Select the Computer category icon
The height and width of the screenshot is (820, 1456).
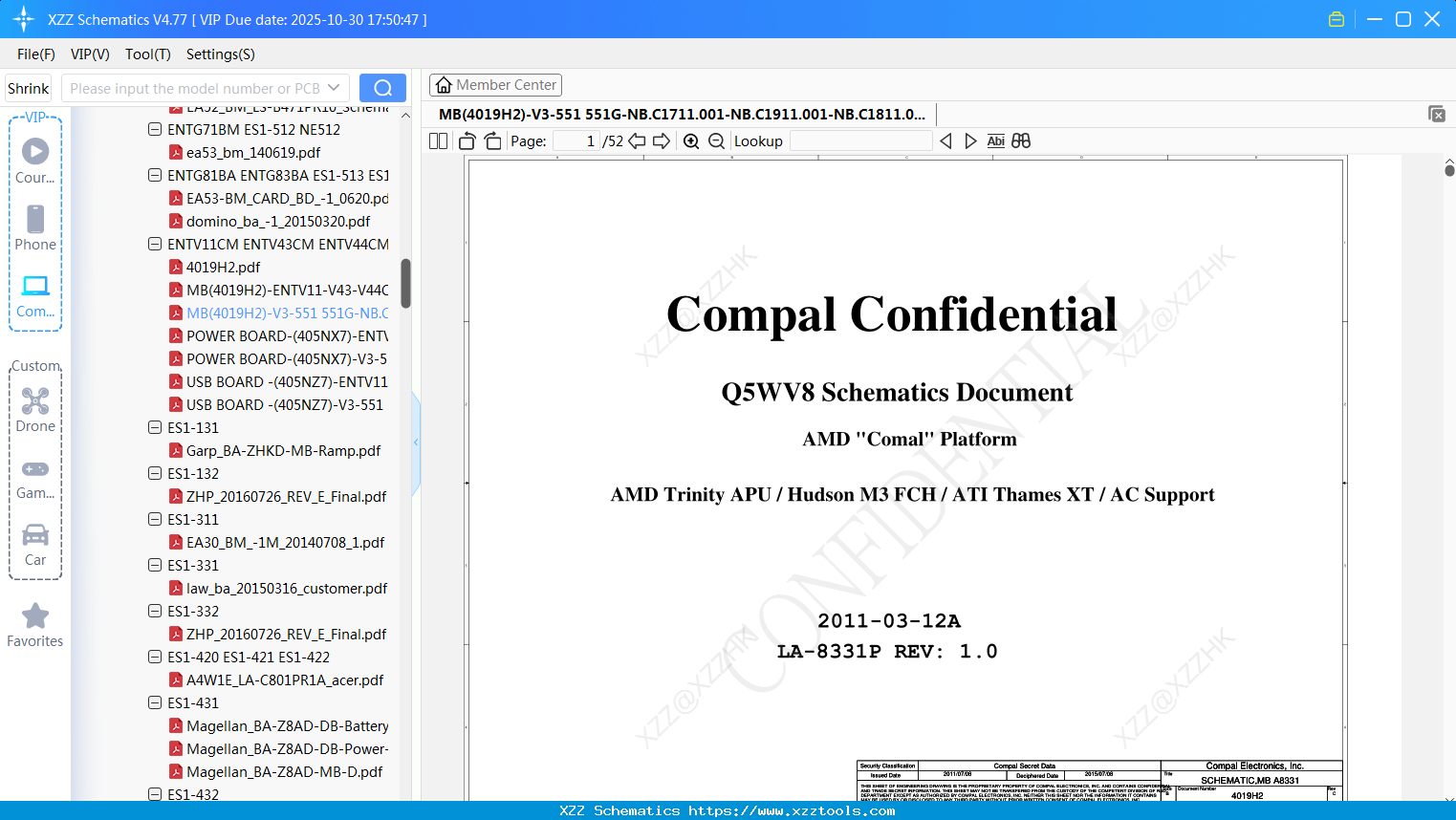pos(35,294)
